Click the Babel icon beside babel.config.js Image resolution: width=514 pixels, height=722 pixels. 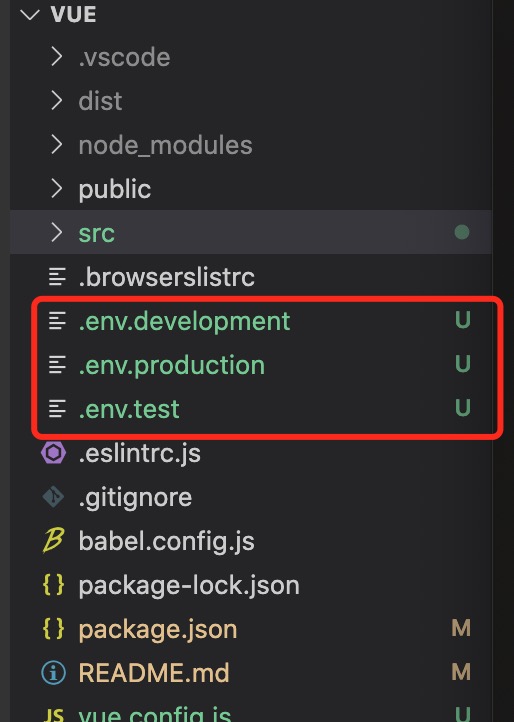tap(53, 541)
